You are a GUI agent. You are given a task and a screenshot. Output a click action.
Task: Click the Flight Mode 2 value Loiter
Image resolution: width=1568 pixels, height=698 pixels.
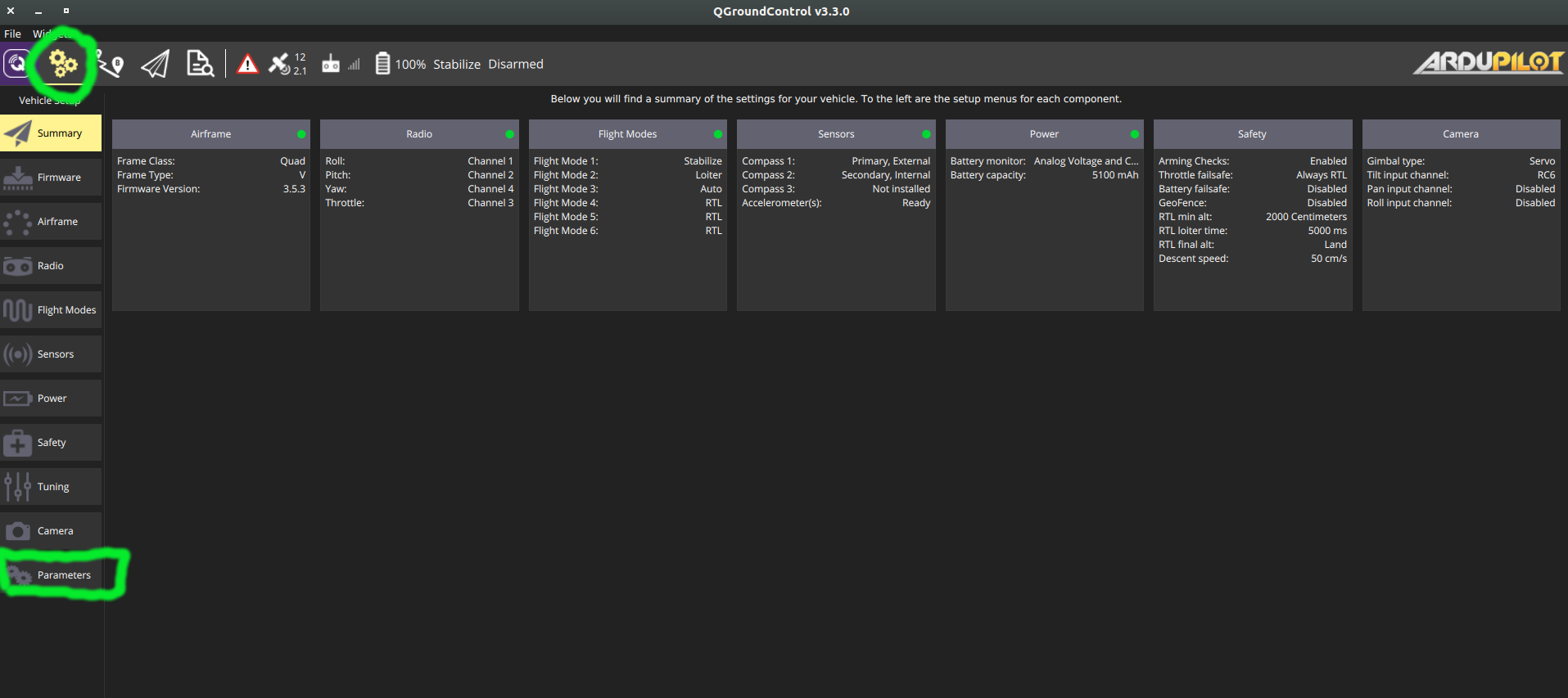[709, 175]
